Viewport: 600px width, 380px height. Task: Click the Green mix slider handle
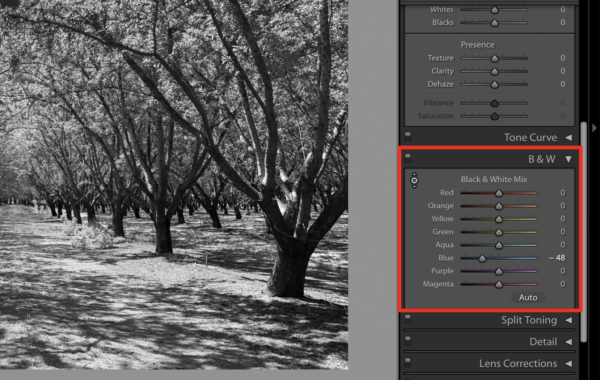499,232
